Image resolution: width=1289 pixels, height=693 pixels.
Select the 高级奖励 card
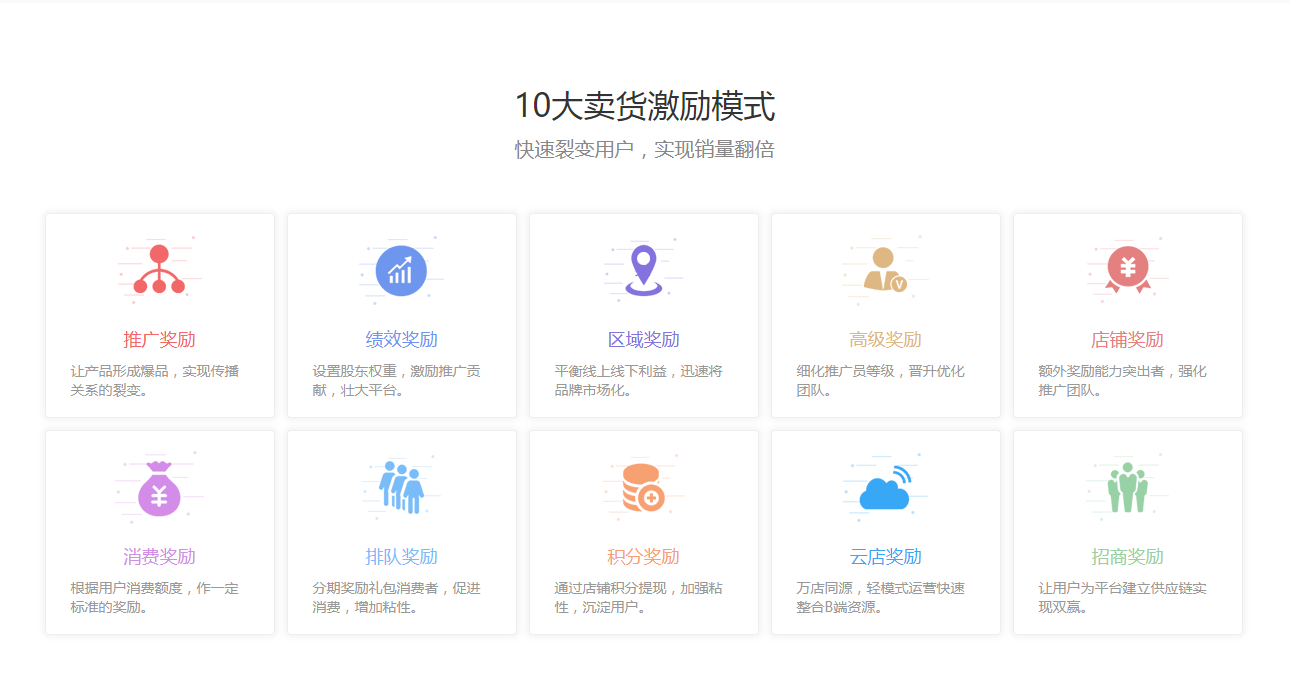pos(885,315)
